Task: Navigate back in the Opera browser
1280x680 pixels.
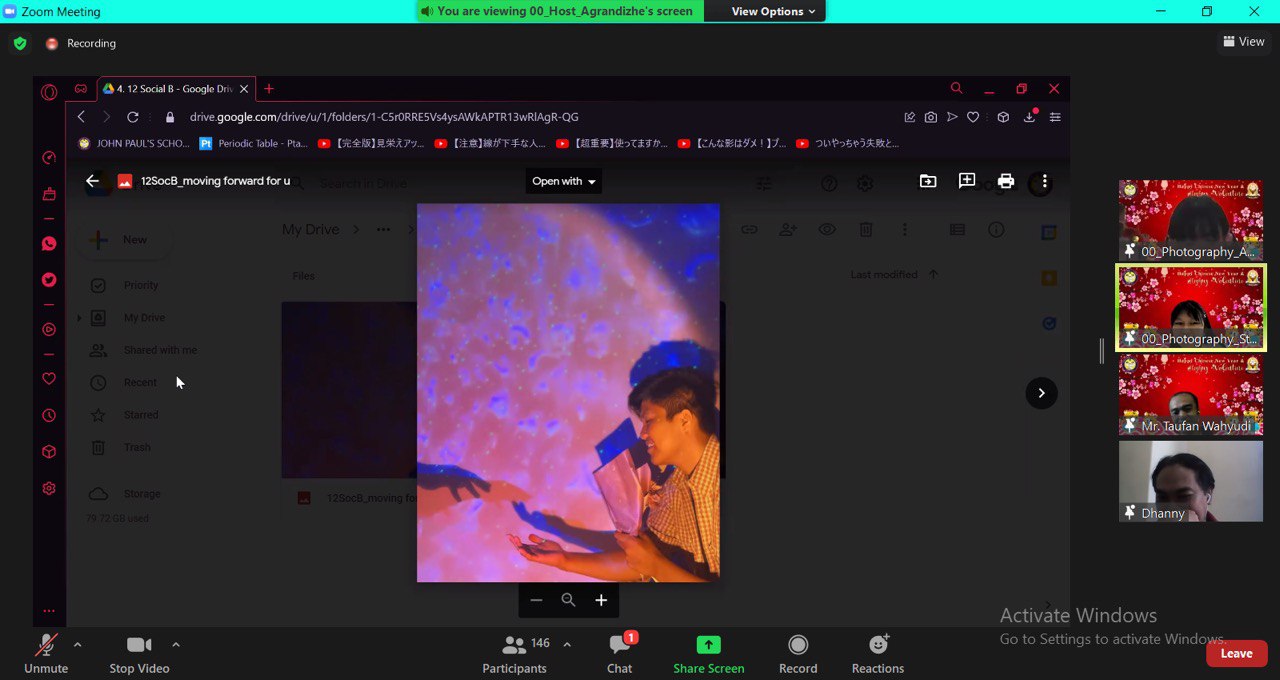Action: [x=81, y=117]
